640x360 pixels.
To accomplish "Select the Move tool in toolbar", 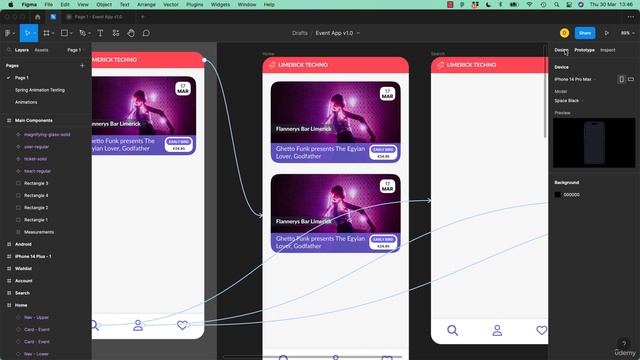I will click(x=27, y=33).
